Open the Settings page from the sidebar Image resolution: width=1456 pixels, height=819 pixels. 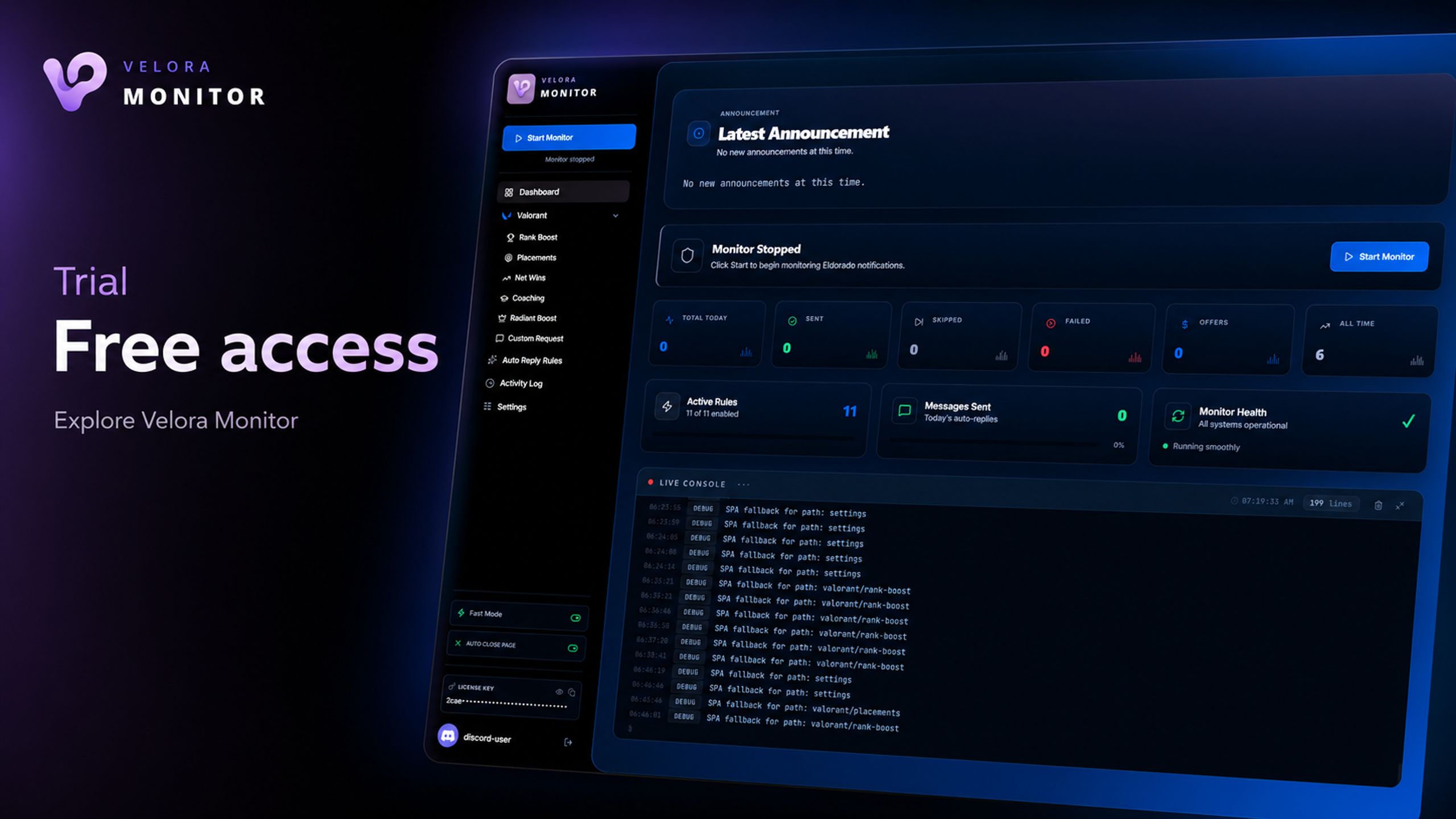click(505, 407)
